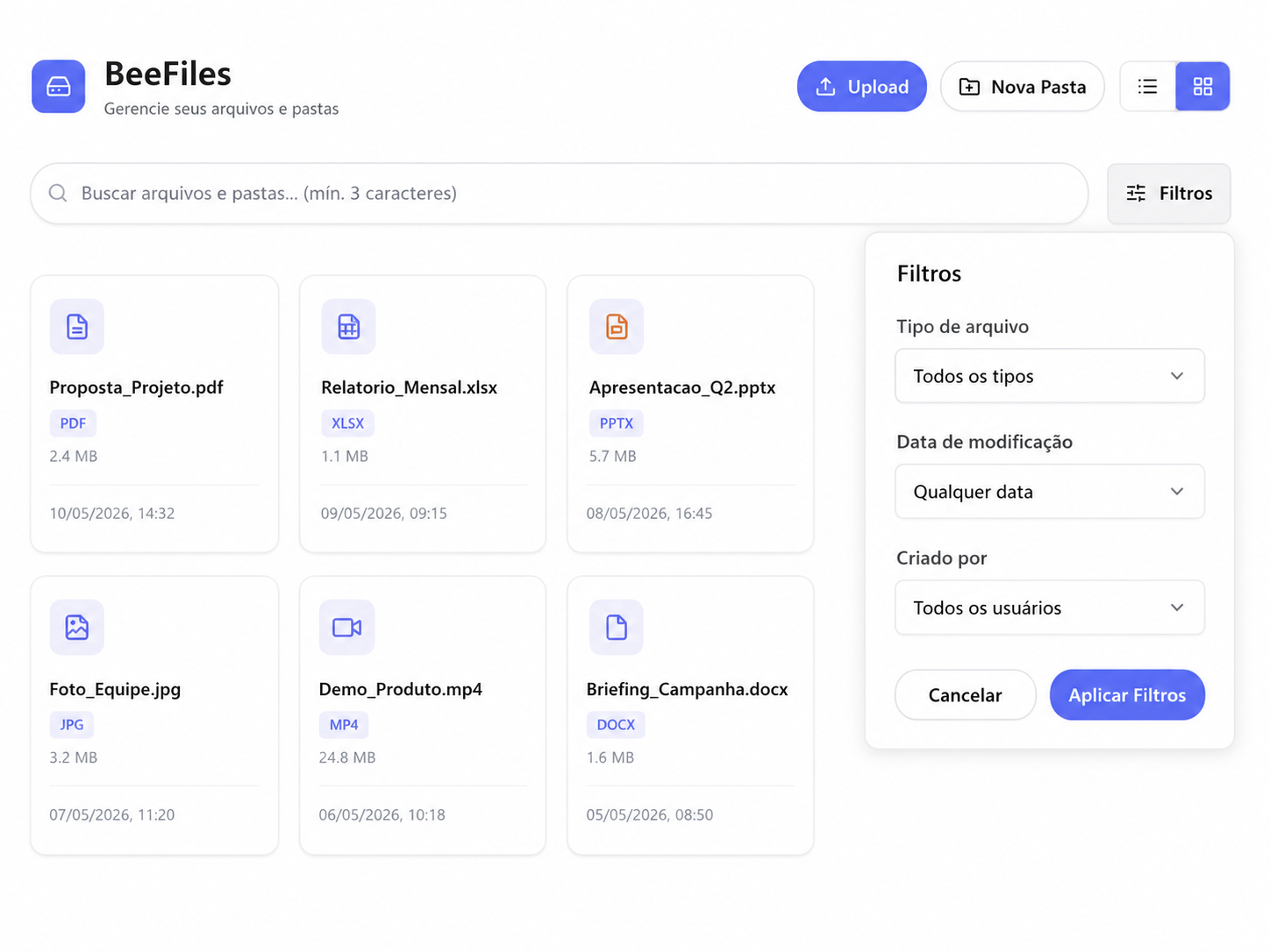1270x952 pixels.
Task: Click the spreadsheet icon of Relatorio_Mensal
Action: (348, 327)
